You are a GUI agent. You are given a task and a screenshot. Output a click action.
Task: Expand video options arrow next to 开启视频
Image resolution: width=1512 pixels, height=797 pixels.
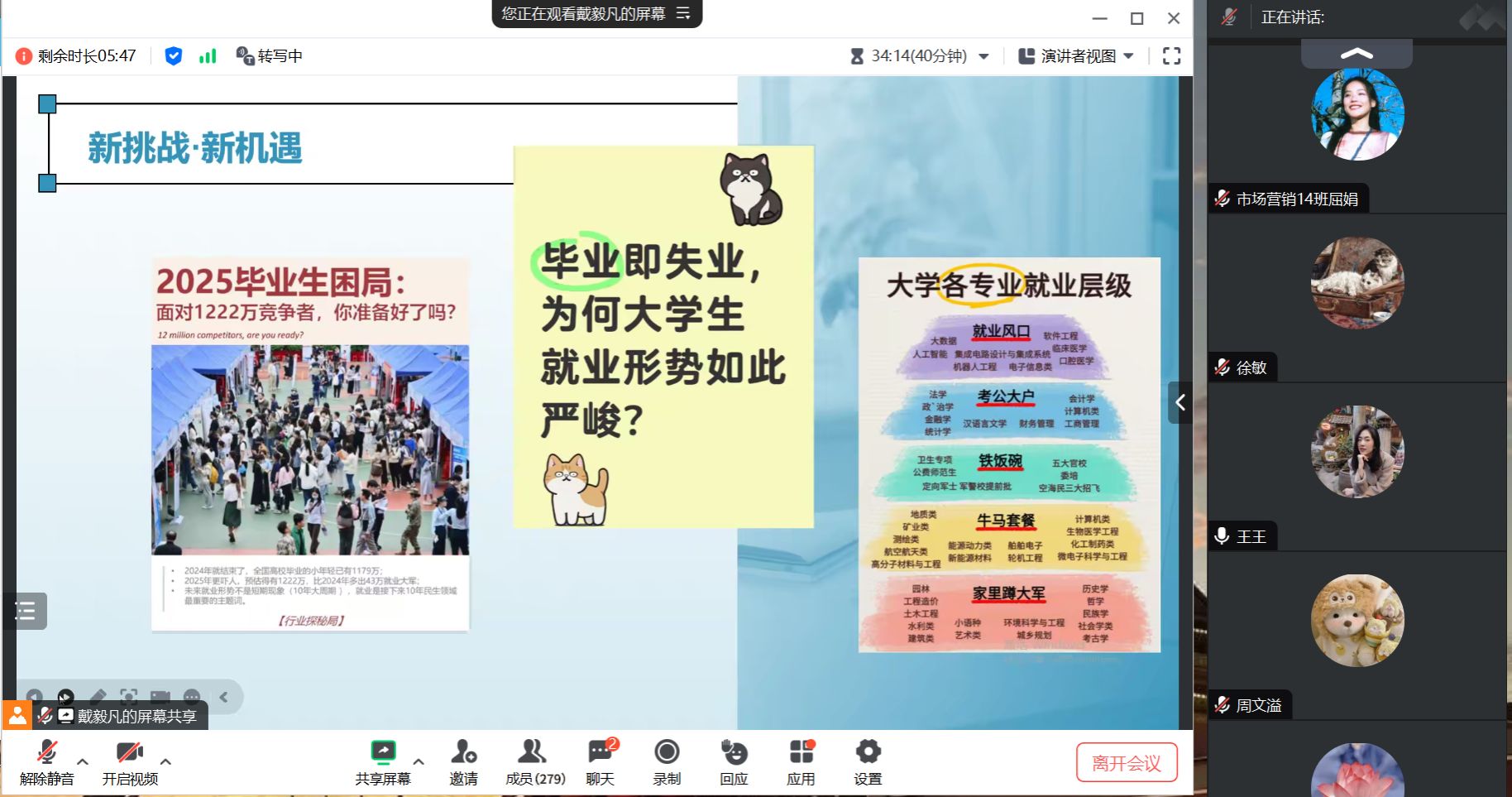click(165, 761)
